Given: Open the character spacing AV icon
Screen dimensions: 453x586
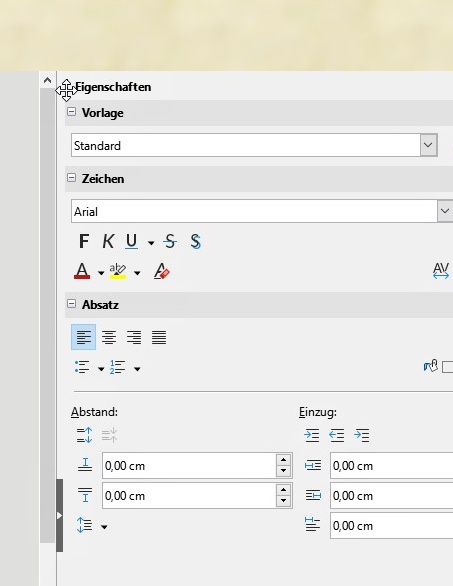Looking at the screenshot, I should [441, 271].
